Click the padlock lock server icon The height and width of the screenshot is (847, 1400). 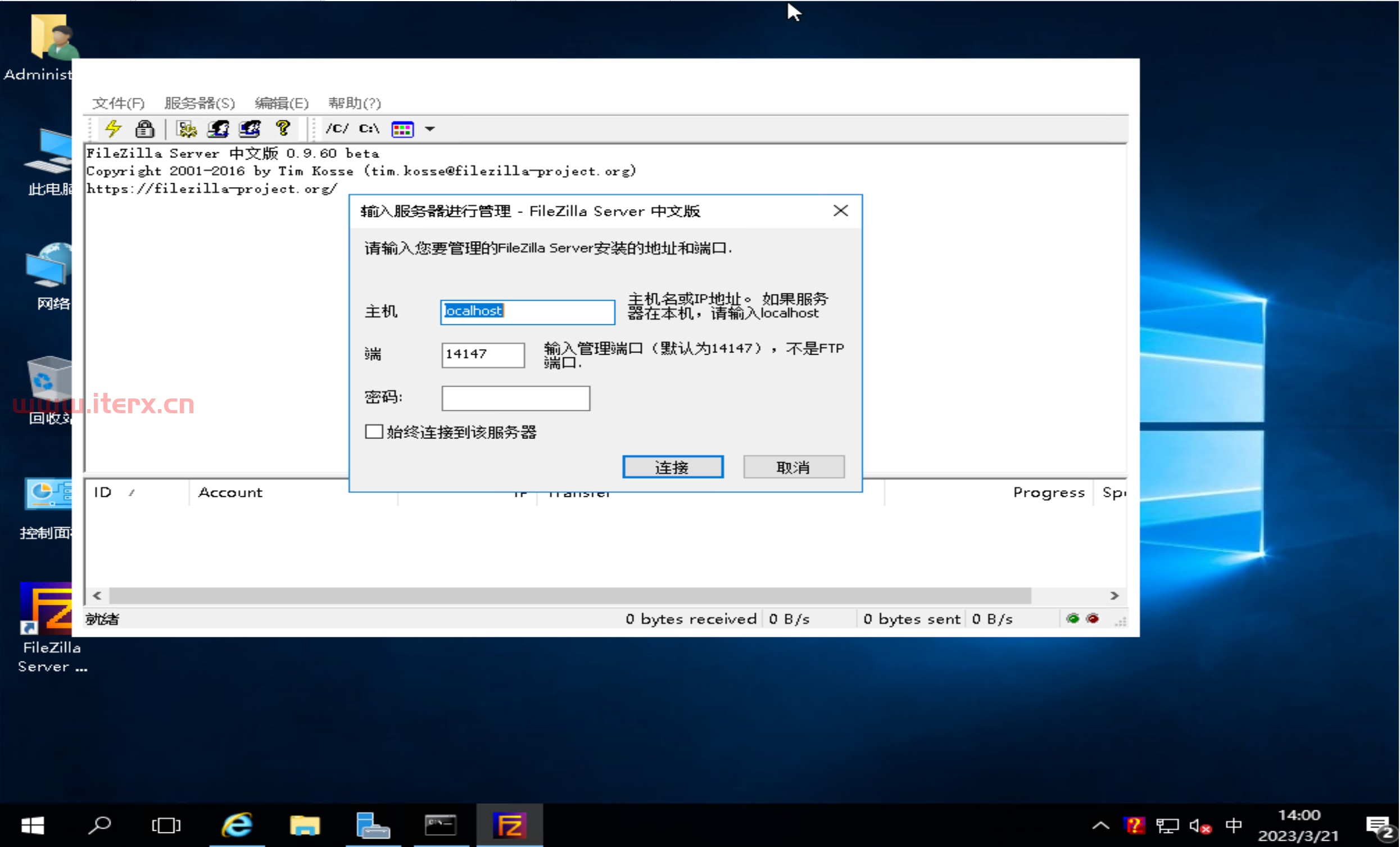pos(144,129)
